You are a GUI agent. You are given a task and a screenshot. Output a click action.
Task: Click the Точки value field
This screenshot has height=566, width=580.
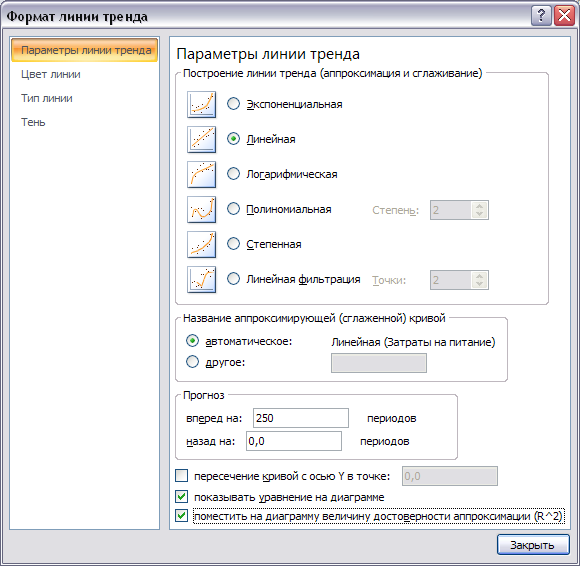click(x=451, y=280)
